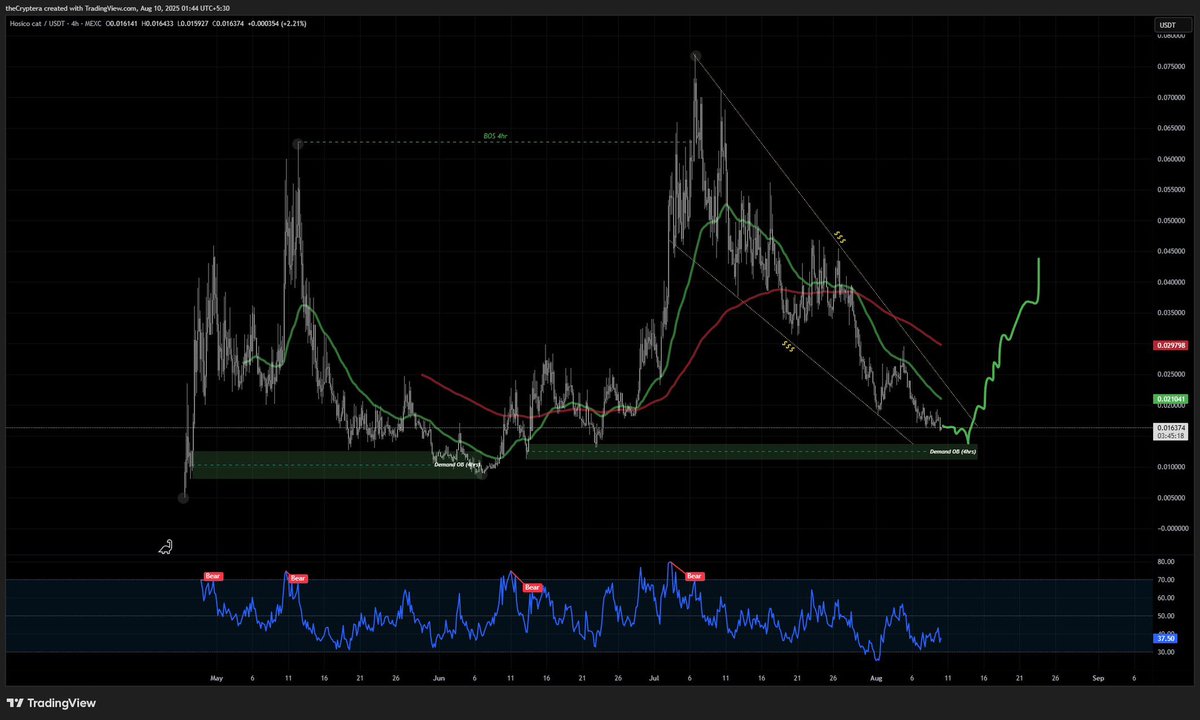This screenshot has height=720, width=1200.
Task: Click the blue 37.50 RSI value label
Action: tap(1165, 637)
